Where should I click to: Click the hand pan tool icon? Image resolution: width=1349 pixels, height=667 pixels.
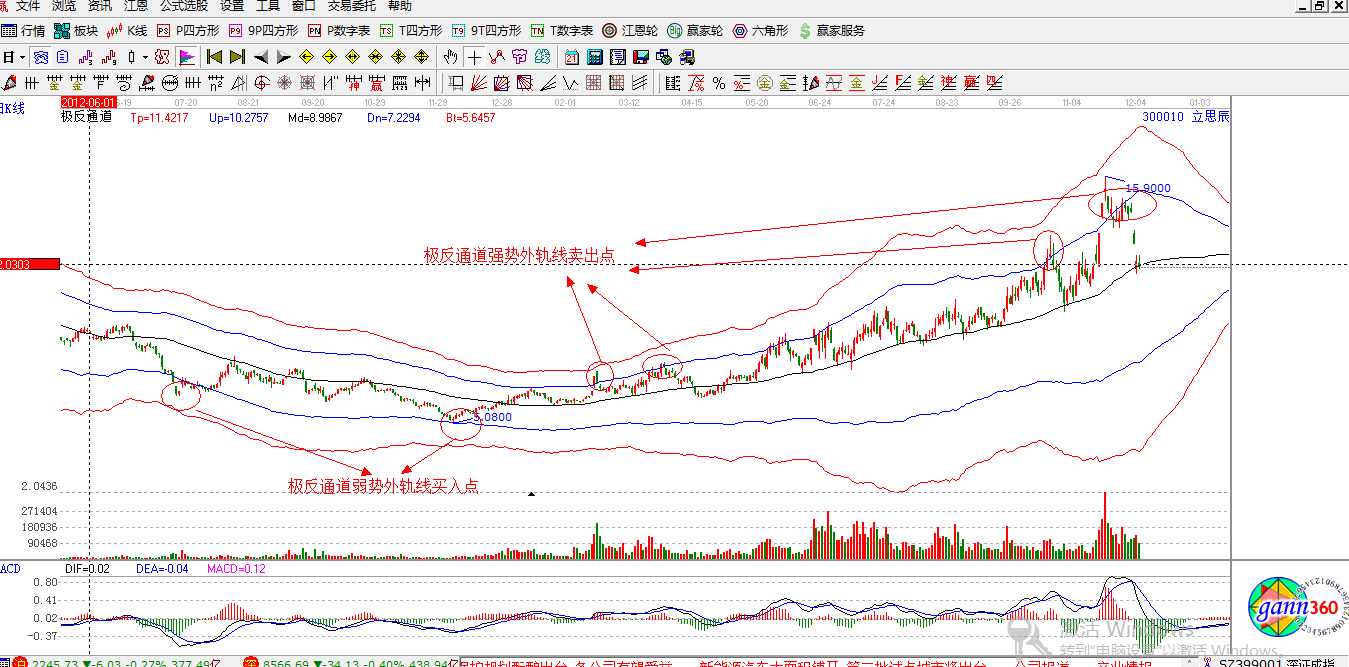(451, 56)
